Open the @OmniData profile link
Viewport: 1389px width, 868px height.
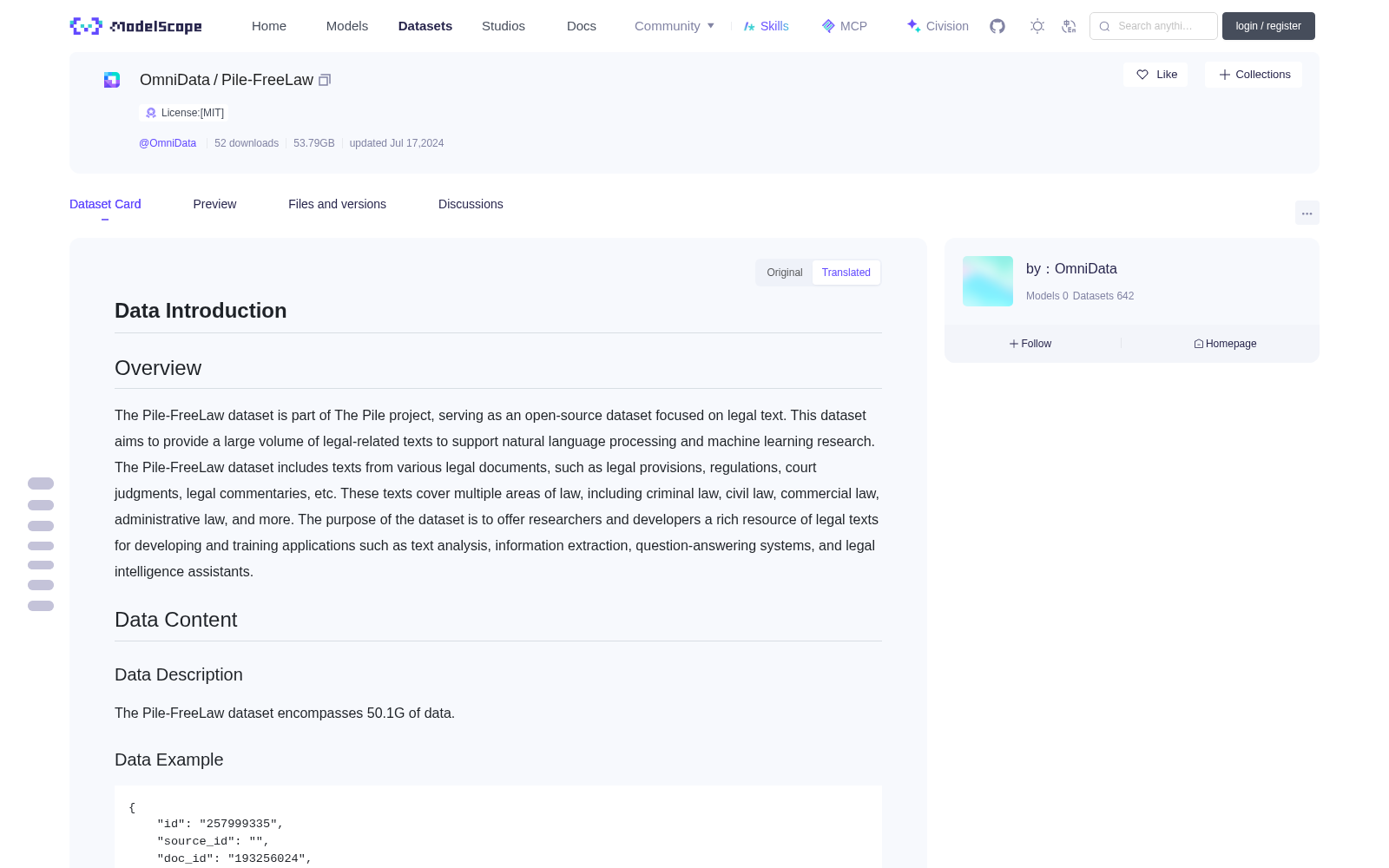[168, 143]
